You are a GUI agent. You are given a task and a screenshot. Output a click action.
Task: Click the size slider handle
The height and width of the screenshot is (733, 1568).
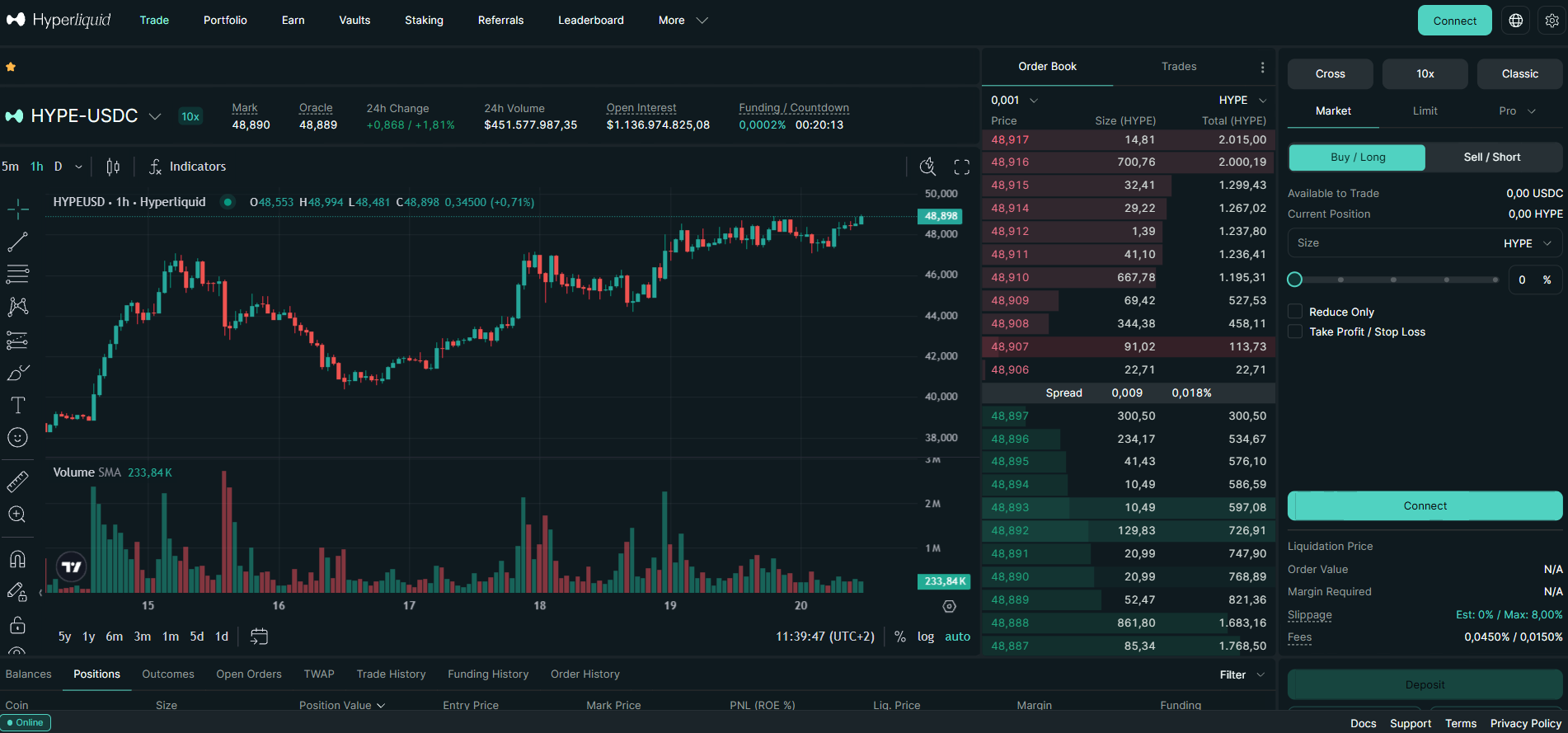coord(1294,280)
